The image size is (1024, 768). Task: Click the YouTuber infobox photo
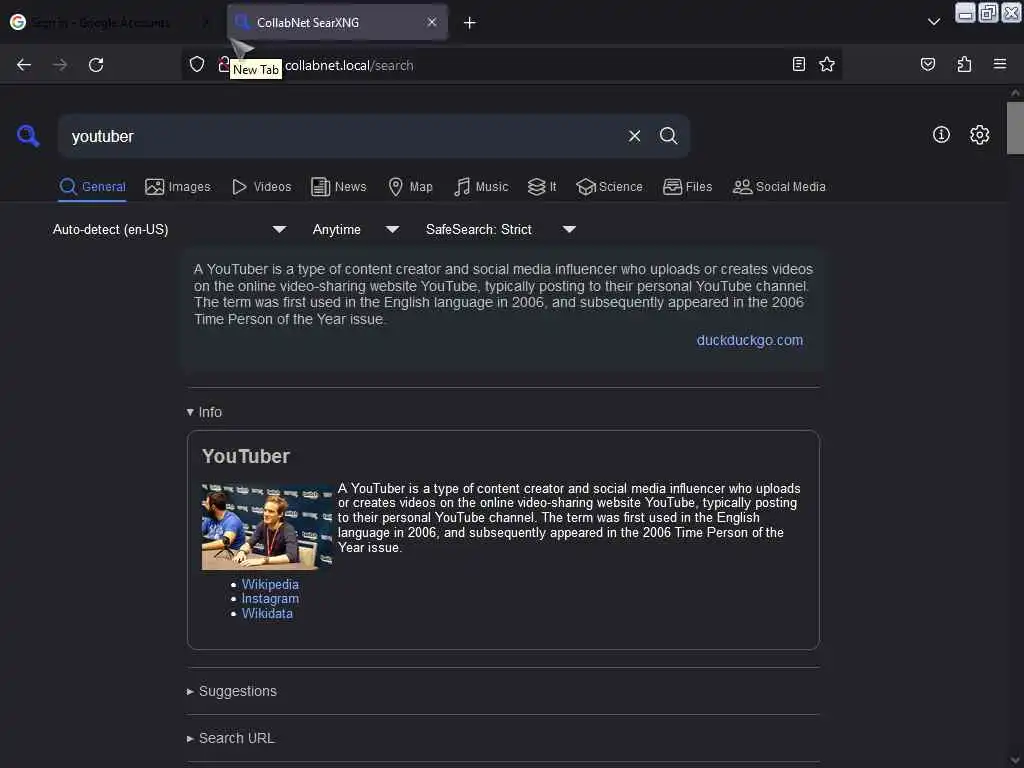[267, 527]
